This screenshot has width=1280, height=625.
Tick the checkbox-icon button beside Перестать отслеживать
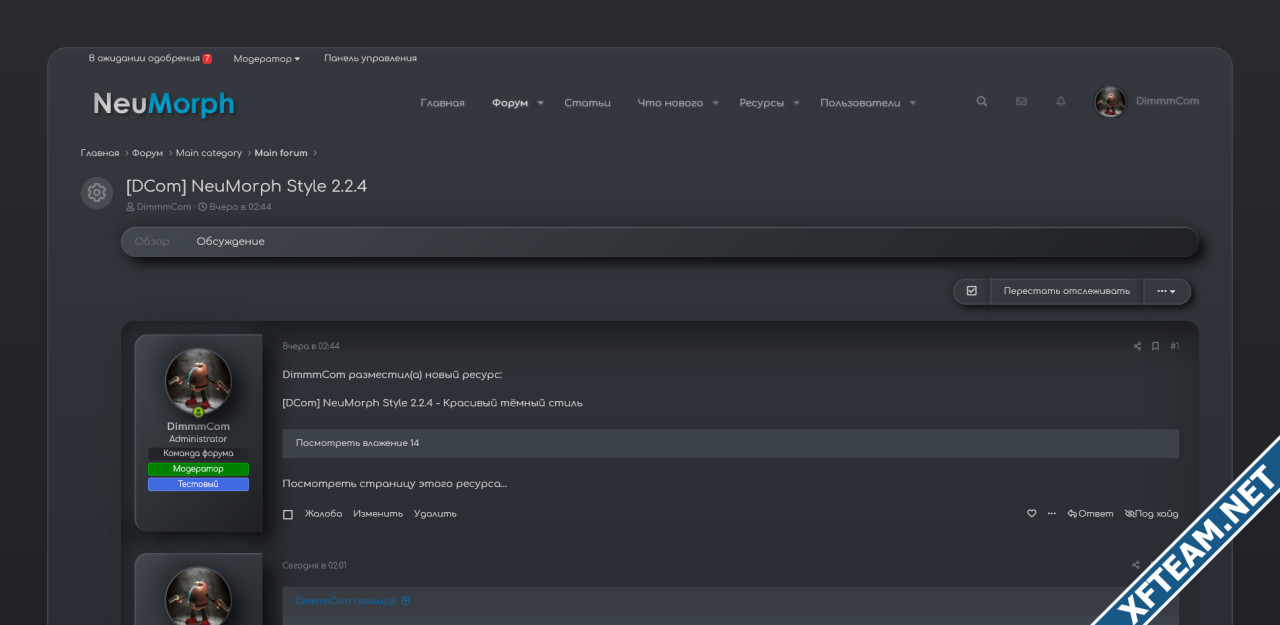(x=971, y=291)
